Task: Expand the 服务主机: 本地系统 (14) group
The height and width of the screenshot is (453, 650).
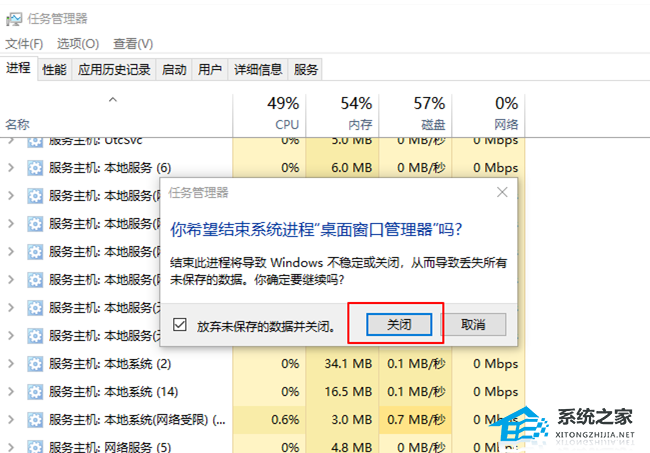Action: [11, 391]
